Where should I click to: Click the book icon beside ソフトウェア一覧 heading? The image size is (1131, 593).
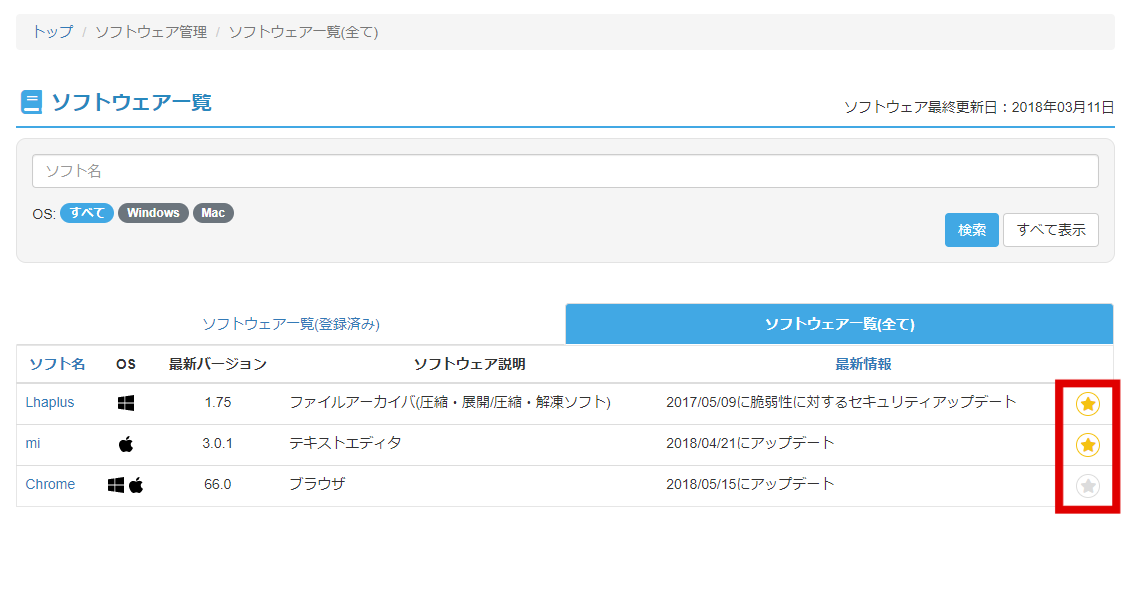[x=31, y=102]
